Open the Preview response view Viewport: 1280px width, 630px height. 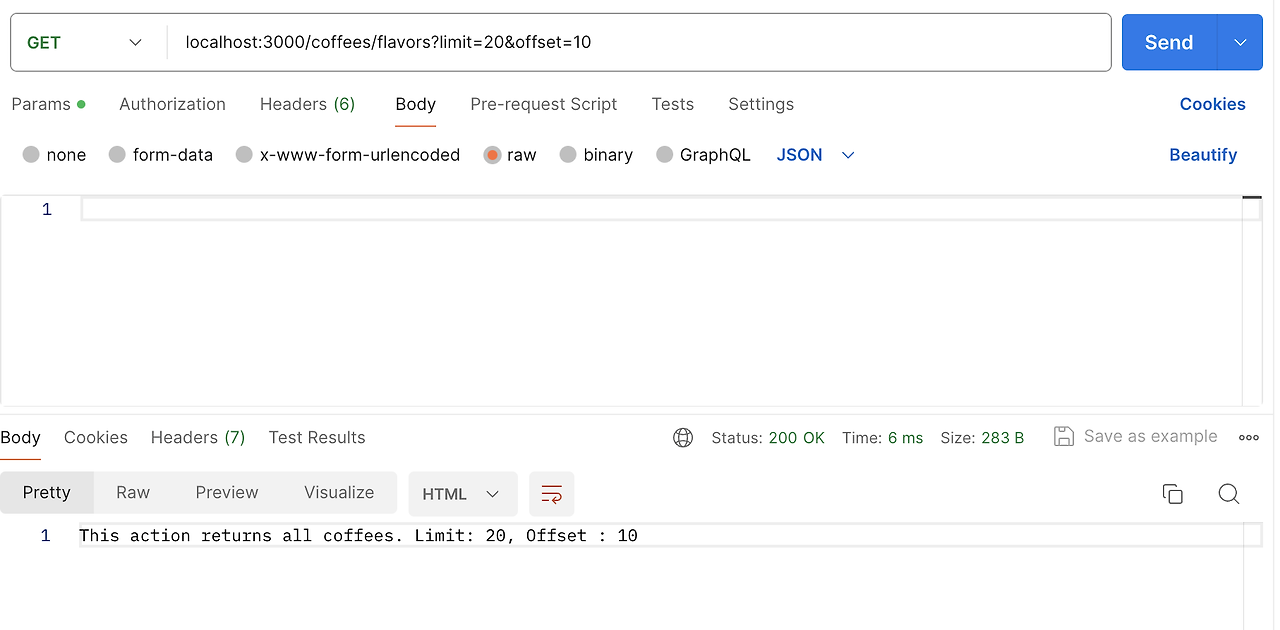pos(227,492)
